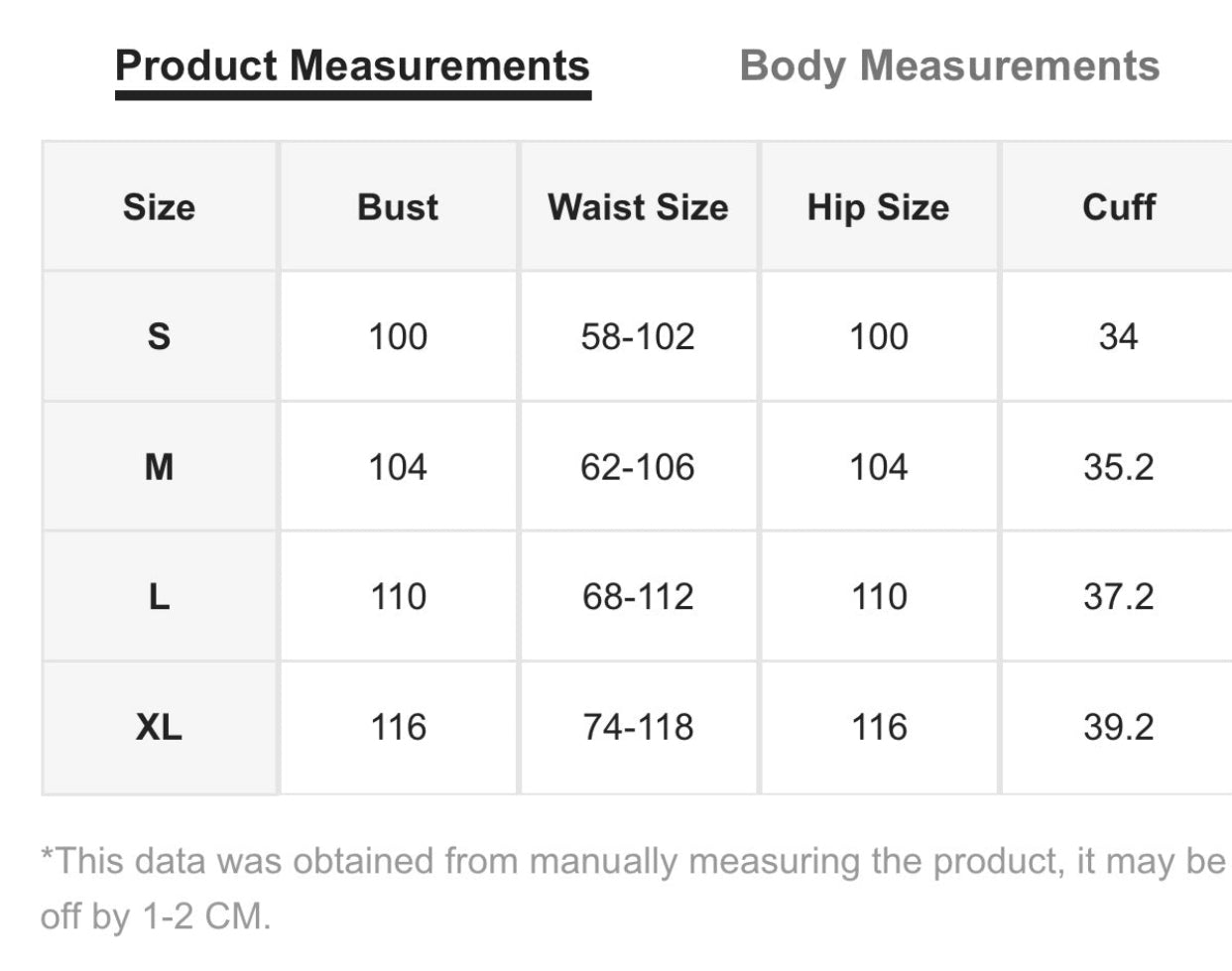1232x971 pixels.
Task: Open the Body Measurements tab
Action: pos(949,66)
